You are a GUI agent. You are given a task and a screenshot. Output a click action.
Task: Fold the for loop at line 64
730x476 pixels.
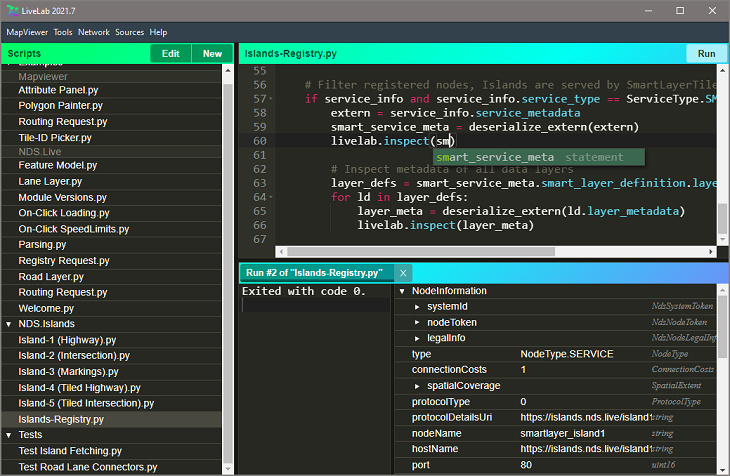(x=271, y=197)
